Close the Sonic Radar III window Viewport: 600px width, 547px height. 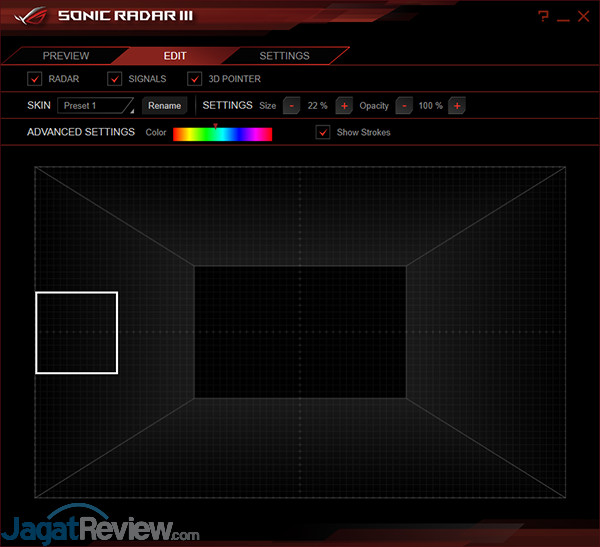pyautogui.click(x=583, y=16)
